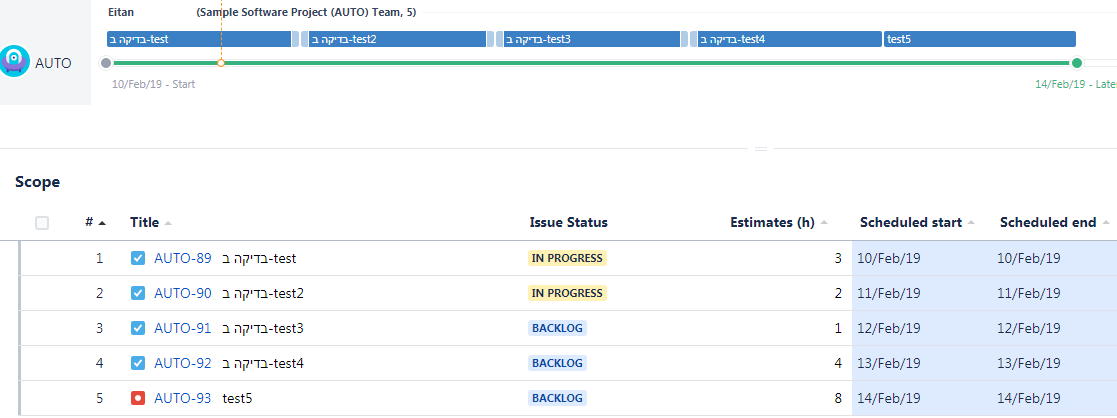Click the AUTO-91 story type icon
The image size is (1117, 418).
click(x=138, y=328)
